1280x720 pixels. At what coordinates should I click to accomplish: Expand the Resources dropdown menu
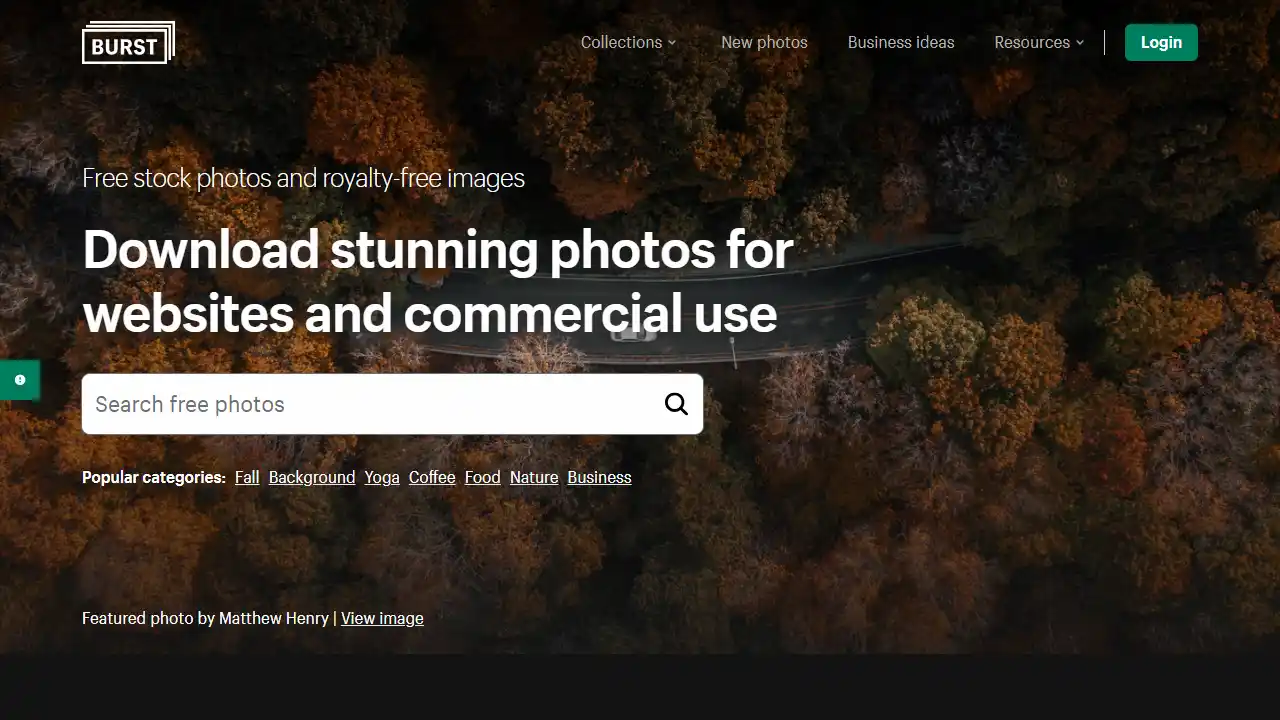click(1039, 42)
